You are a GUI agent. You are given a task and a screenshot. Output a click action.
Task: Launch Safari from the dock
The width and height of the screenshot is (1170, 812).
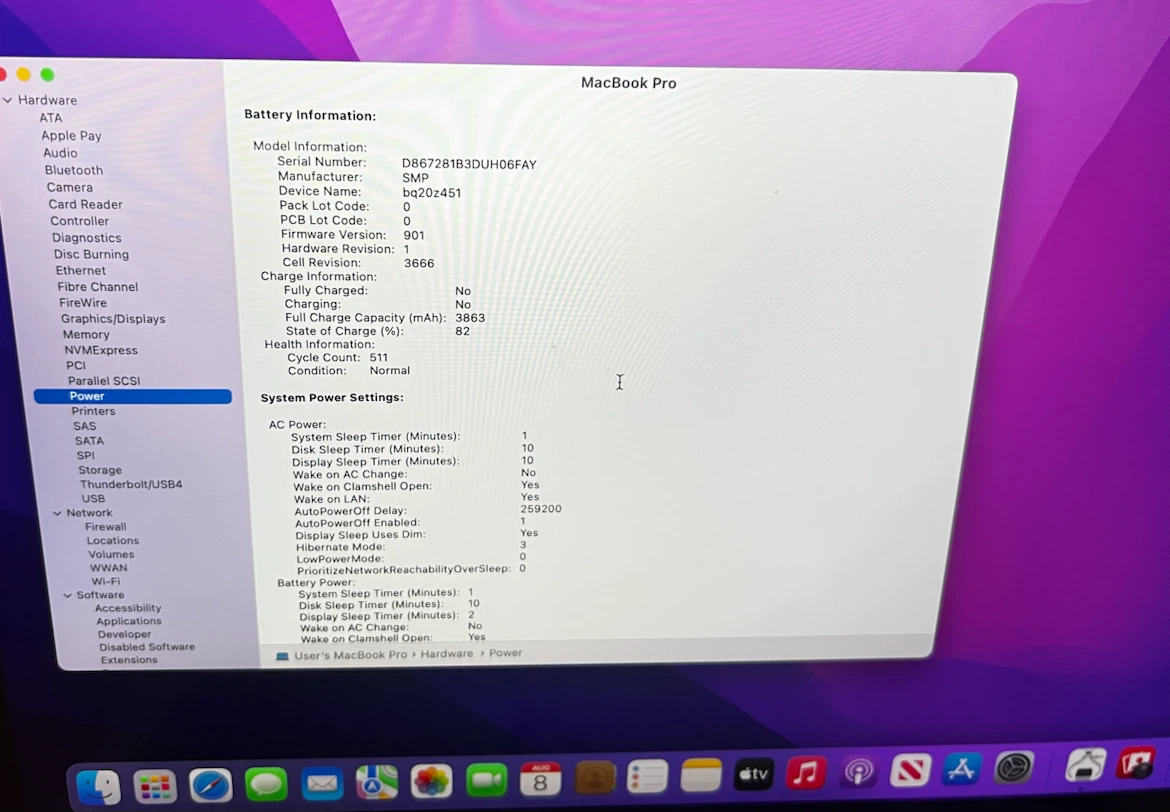210,785
